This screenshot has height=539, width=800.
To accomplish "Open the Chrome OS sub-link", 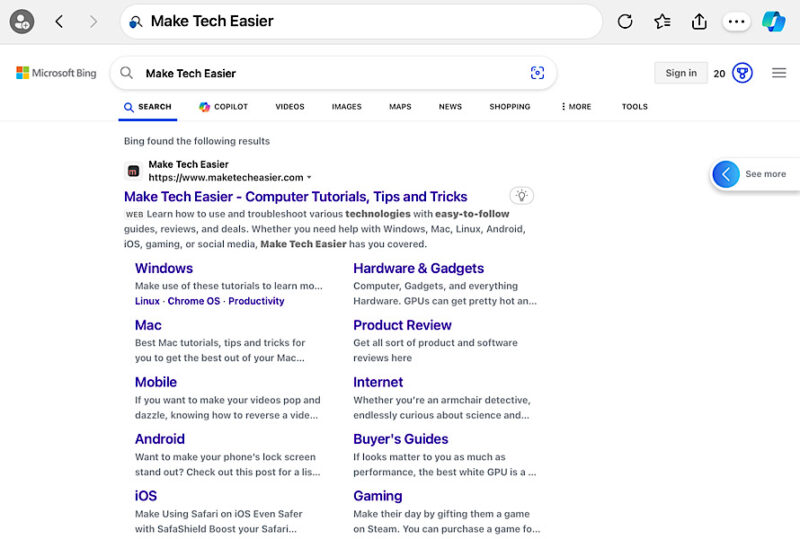I will 194,301.
